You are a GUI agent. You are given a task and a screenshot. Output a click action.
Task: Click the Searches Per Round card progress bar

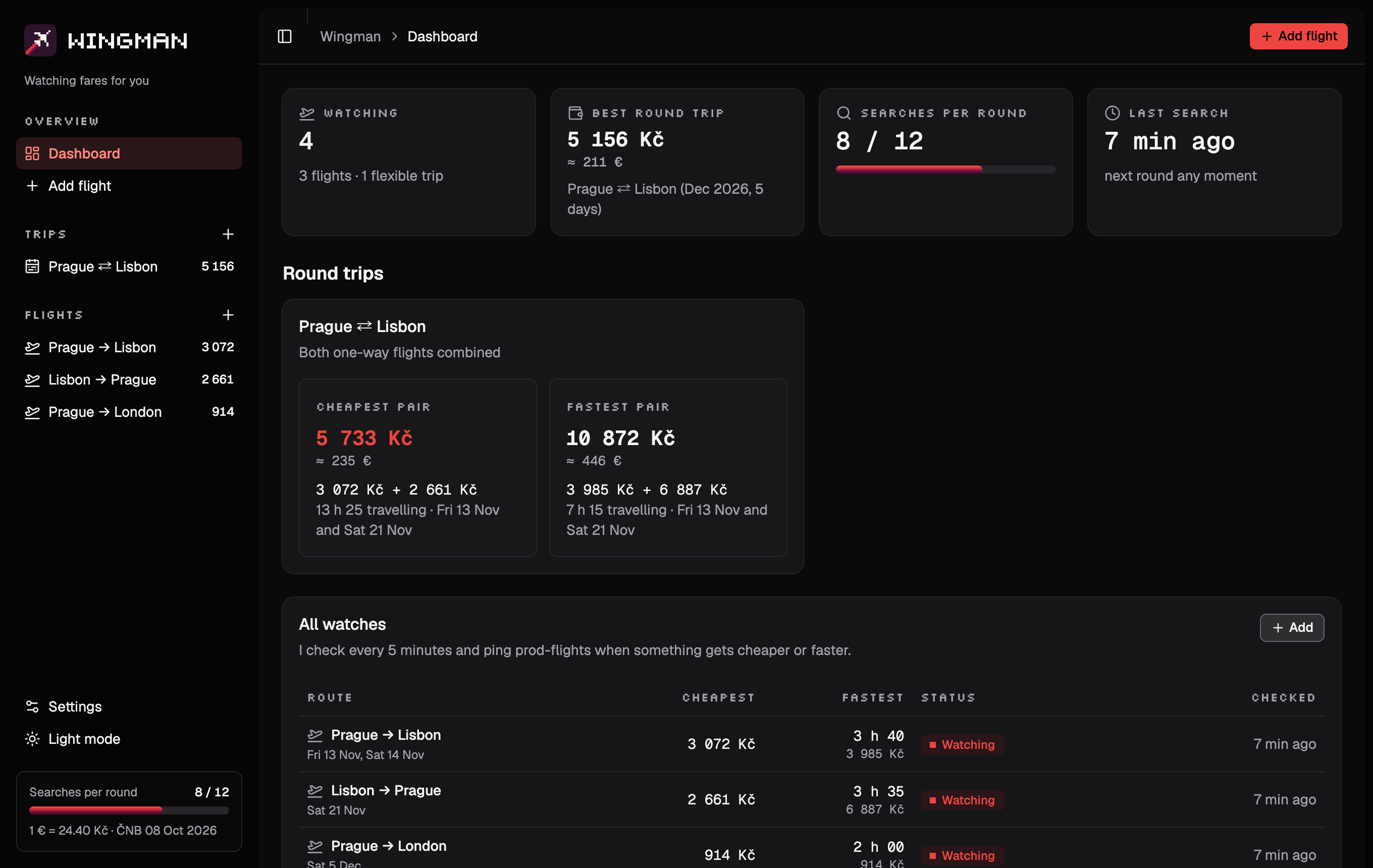click(945, 169)
